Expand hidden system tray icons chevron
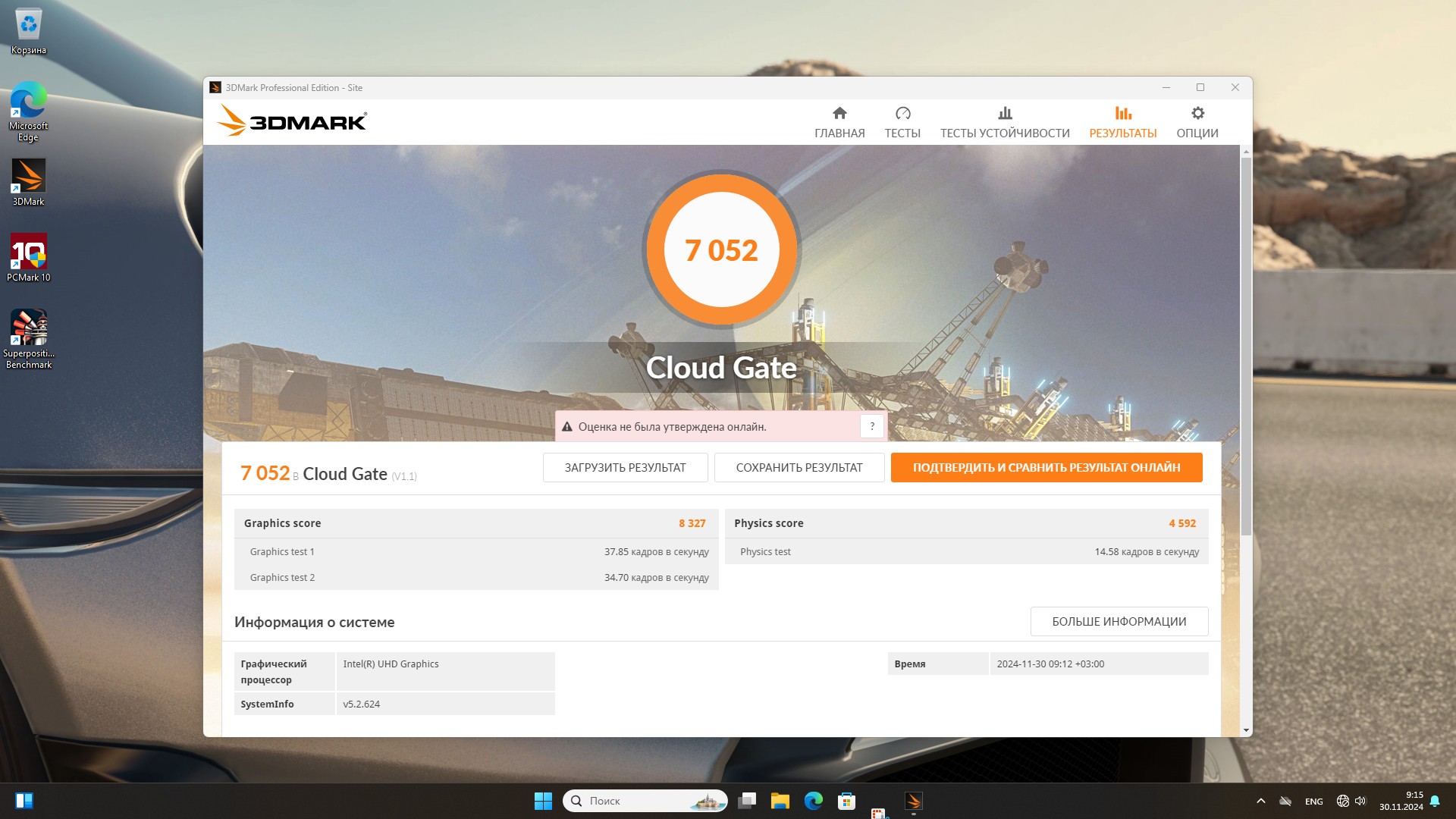1456x819 pixels. [x=1260, y=801]
